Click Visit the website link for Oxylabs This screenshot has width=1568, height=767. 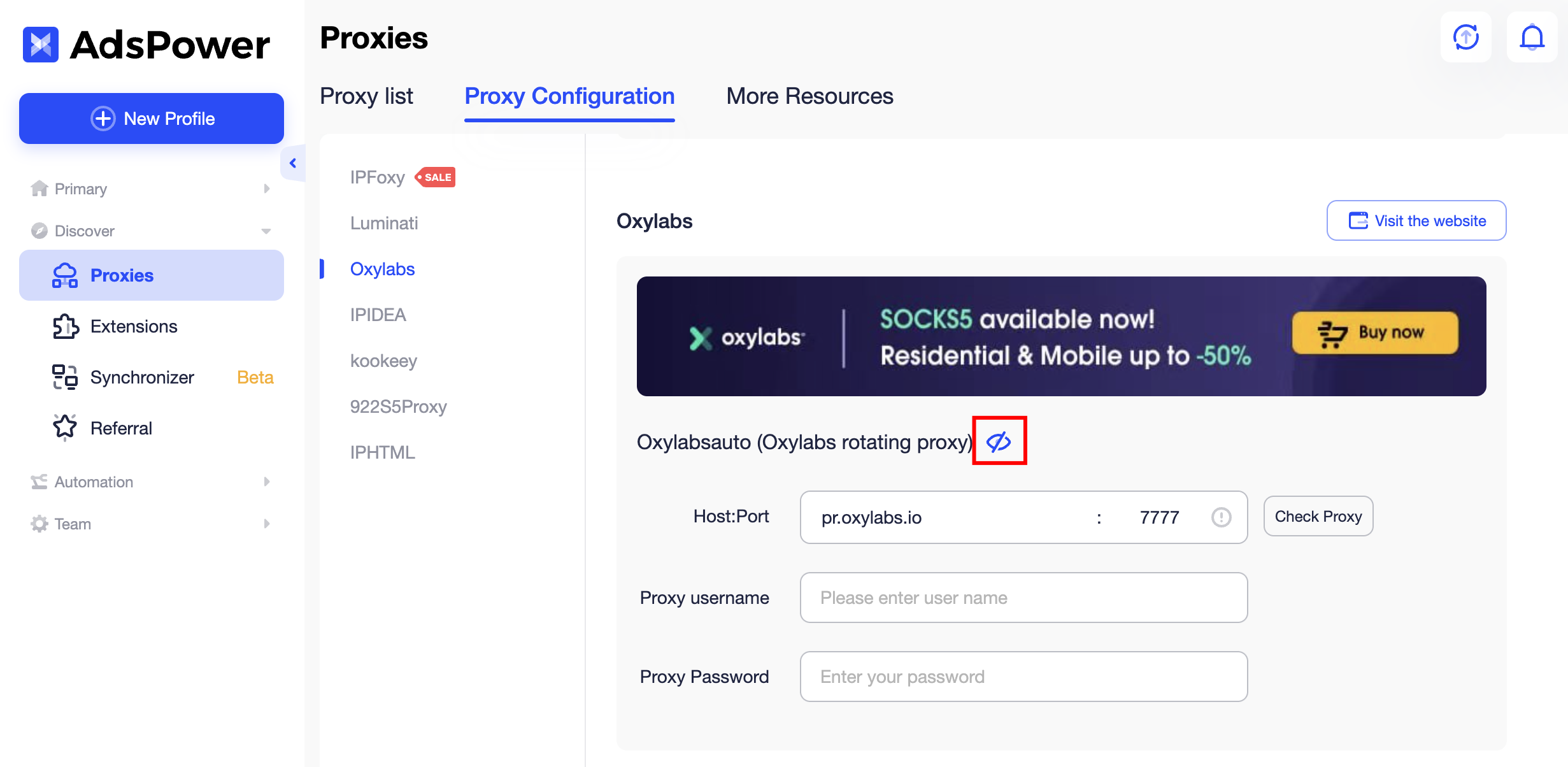(x=1416, y=220)
